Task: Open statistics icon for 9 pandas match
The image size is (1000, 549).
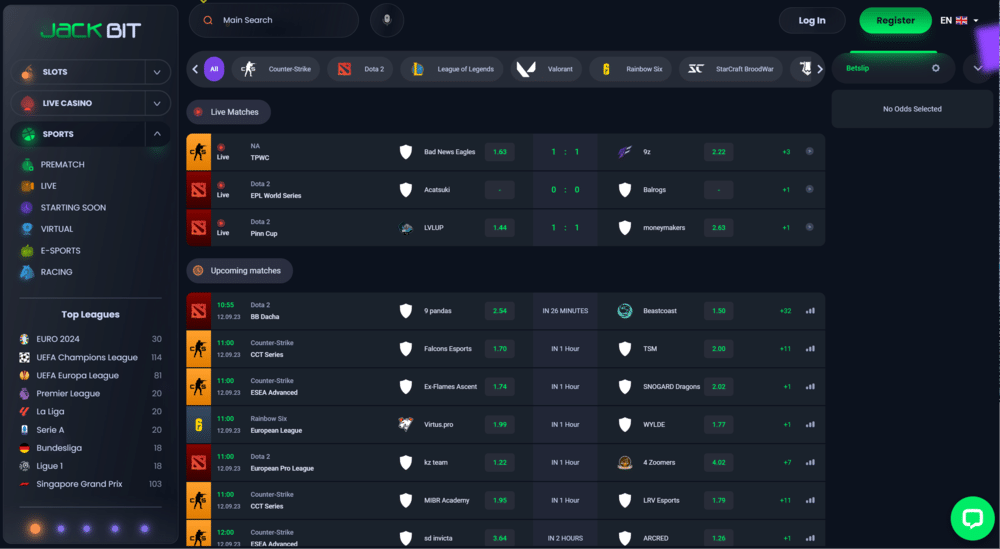Action: pyautogui.click(x=810, y=311)
